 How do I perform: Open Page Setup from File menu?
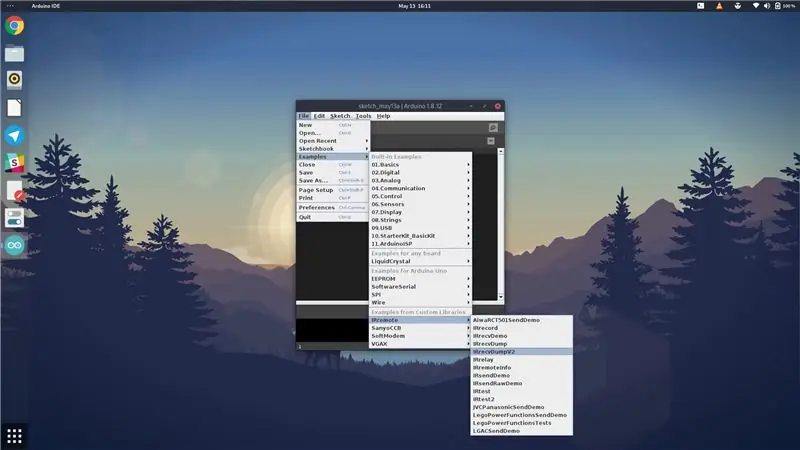click(x=333, y=190)
